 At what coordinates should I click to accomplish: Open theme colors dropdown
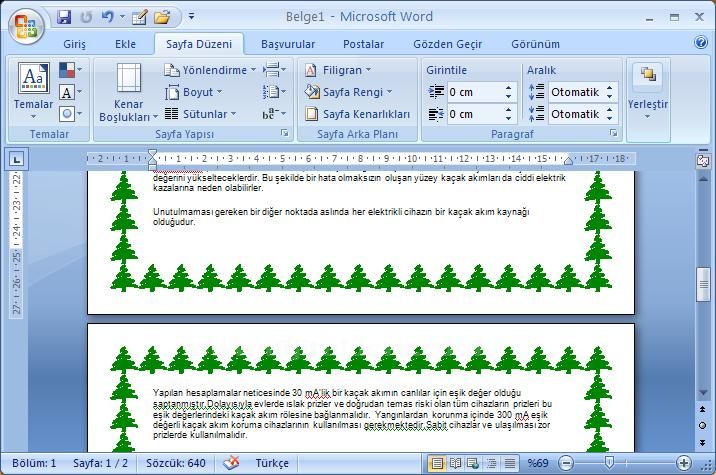[70, 70]
